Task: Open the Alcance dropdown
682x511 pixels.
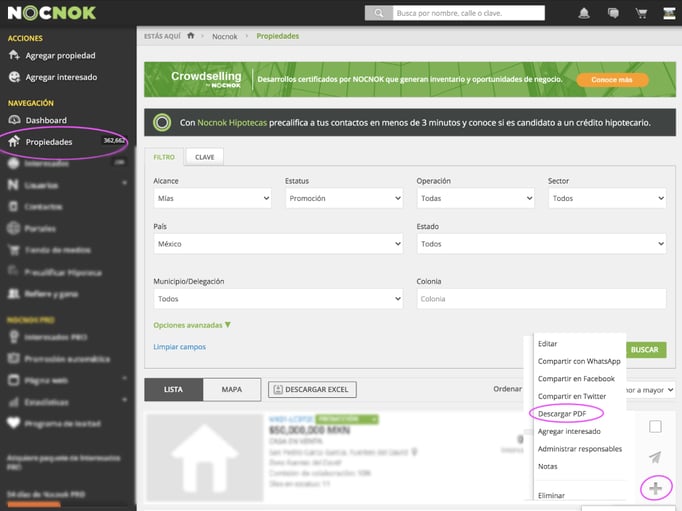Action: tap(212, 198)
